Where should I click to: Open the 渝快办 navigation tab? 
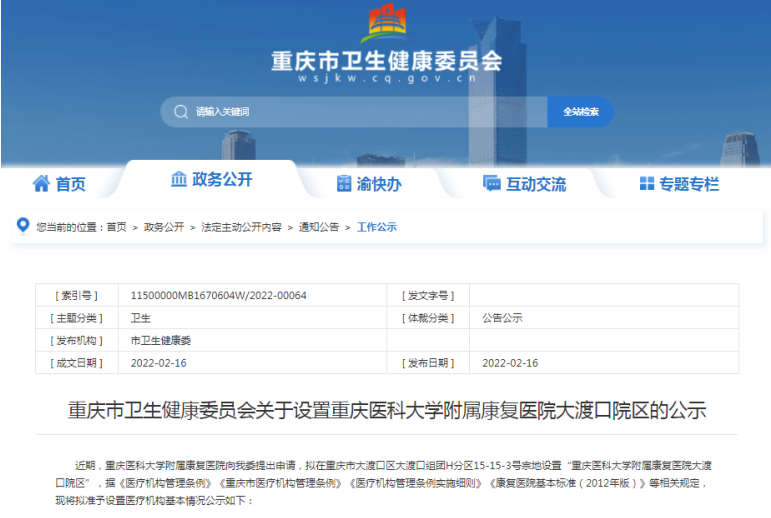(x=369, y=183)
